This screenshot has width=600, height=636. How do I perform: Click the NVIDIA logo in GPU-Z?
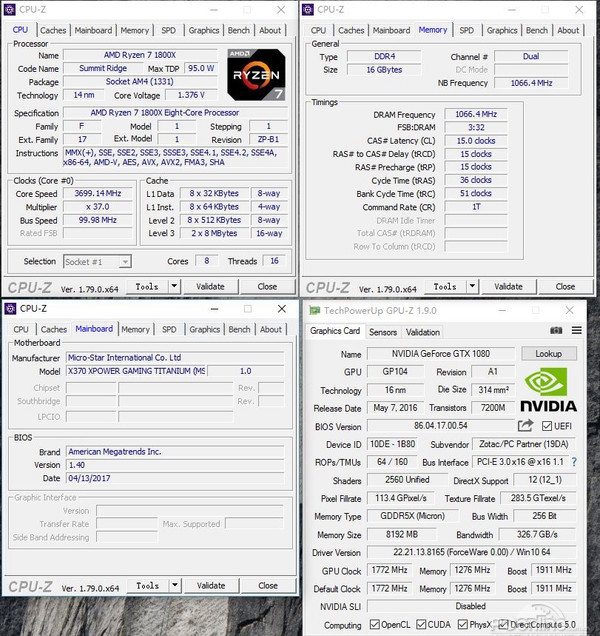point(548,389)
